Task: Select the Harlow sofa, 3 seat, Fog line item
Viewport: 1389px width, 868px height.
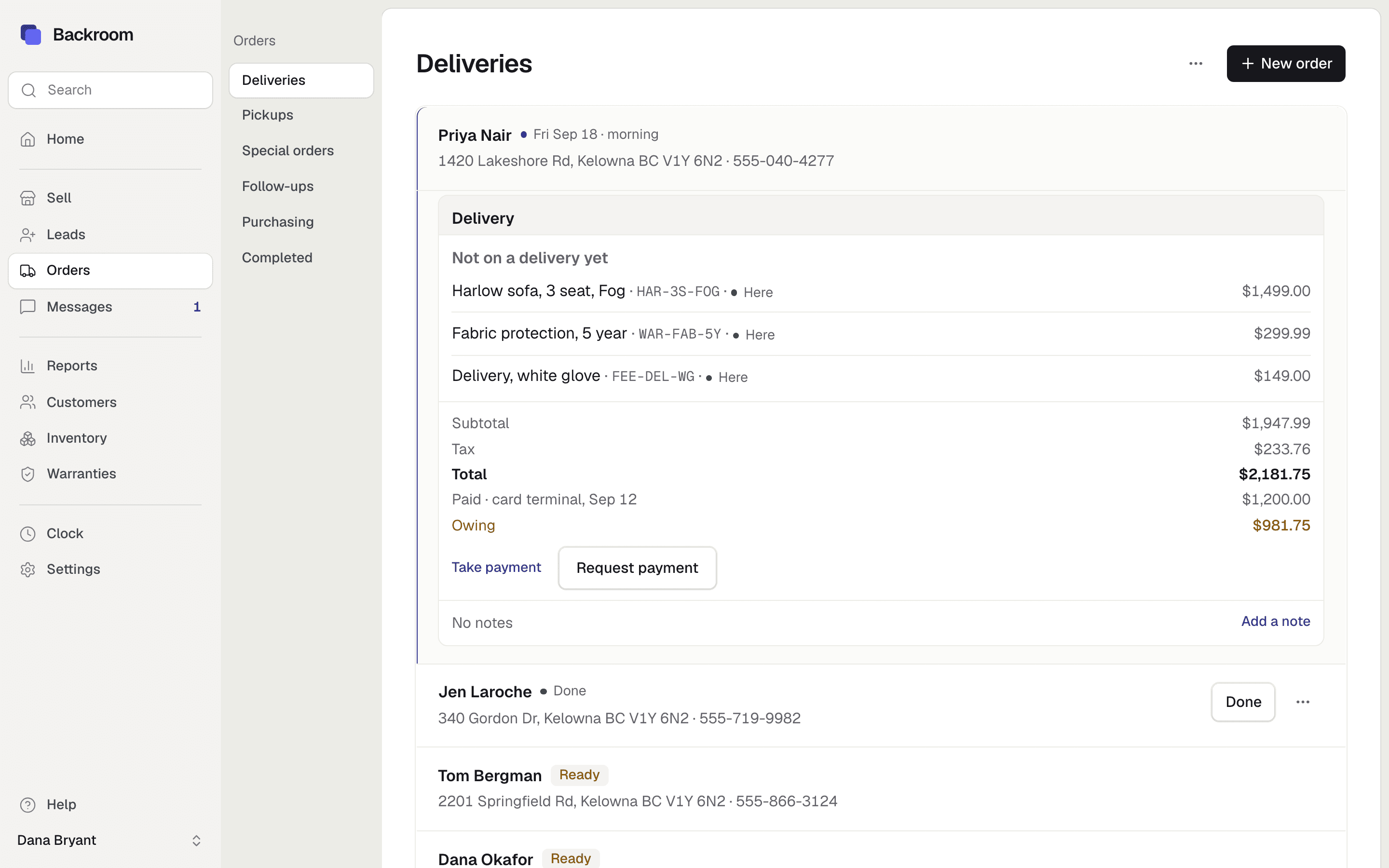Action: pos(881,291)
